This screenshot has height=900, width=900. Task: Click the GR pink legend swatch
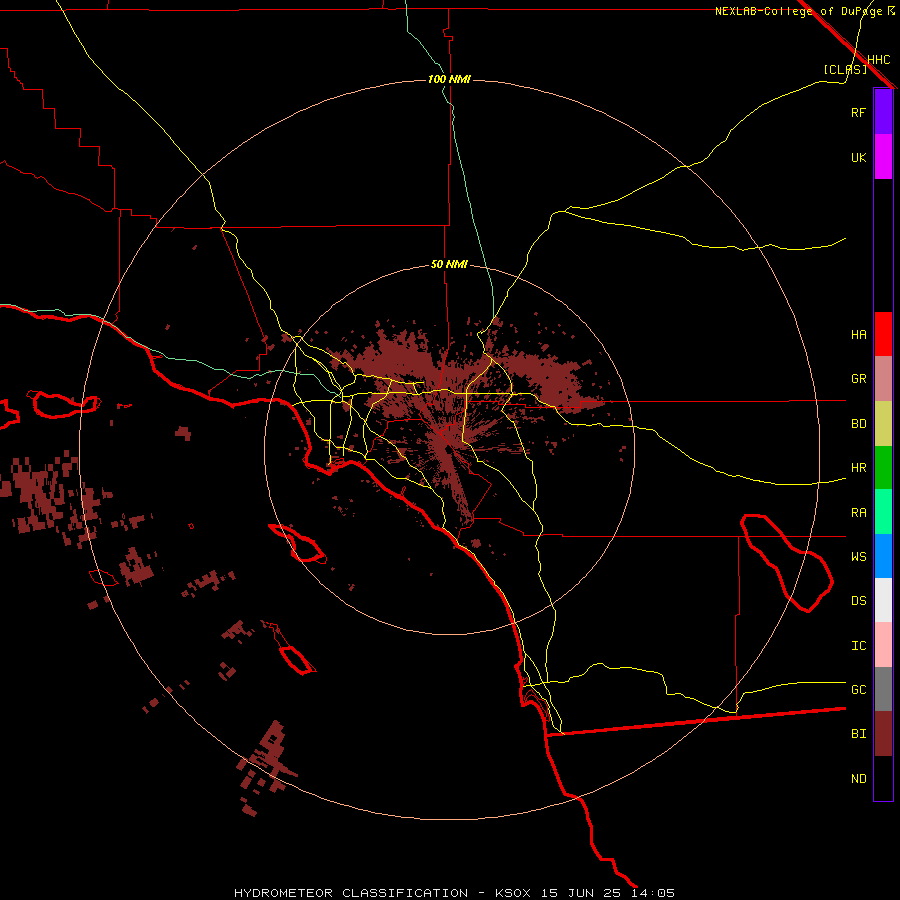click(x=883, y=378)
